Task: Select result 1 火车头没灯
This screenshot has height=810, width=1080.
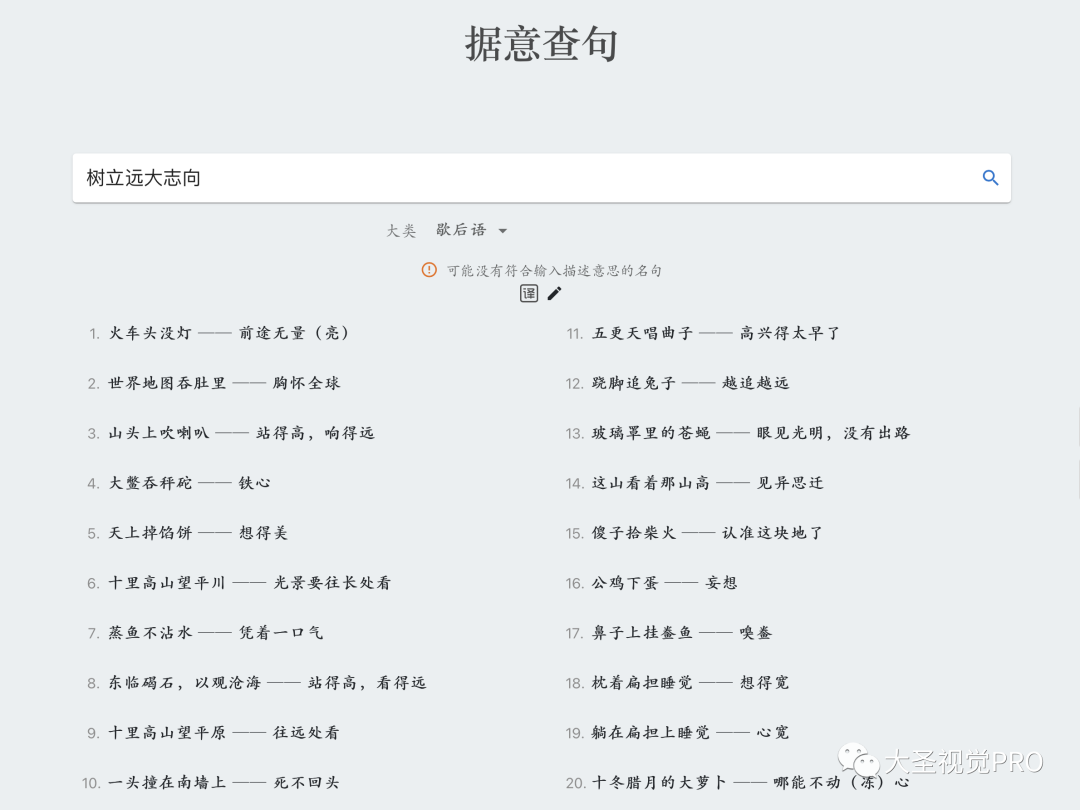Action: tap(229, 333)
